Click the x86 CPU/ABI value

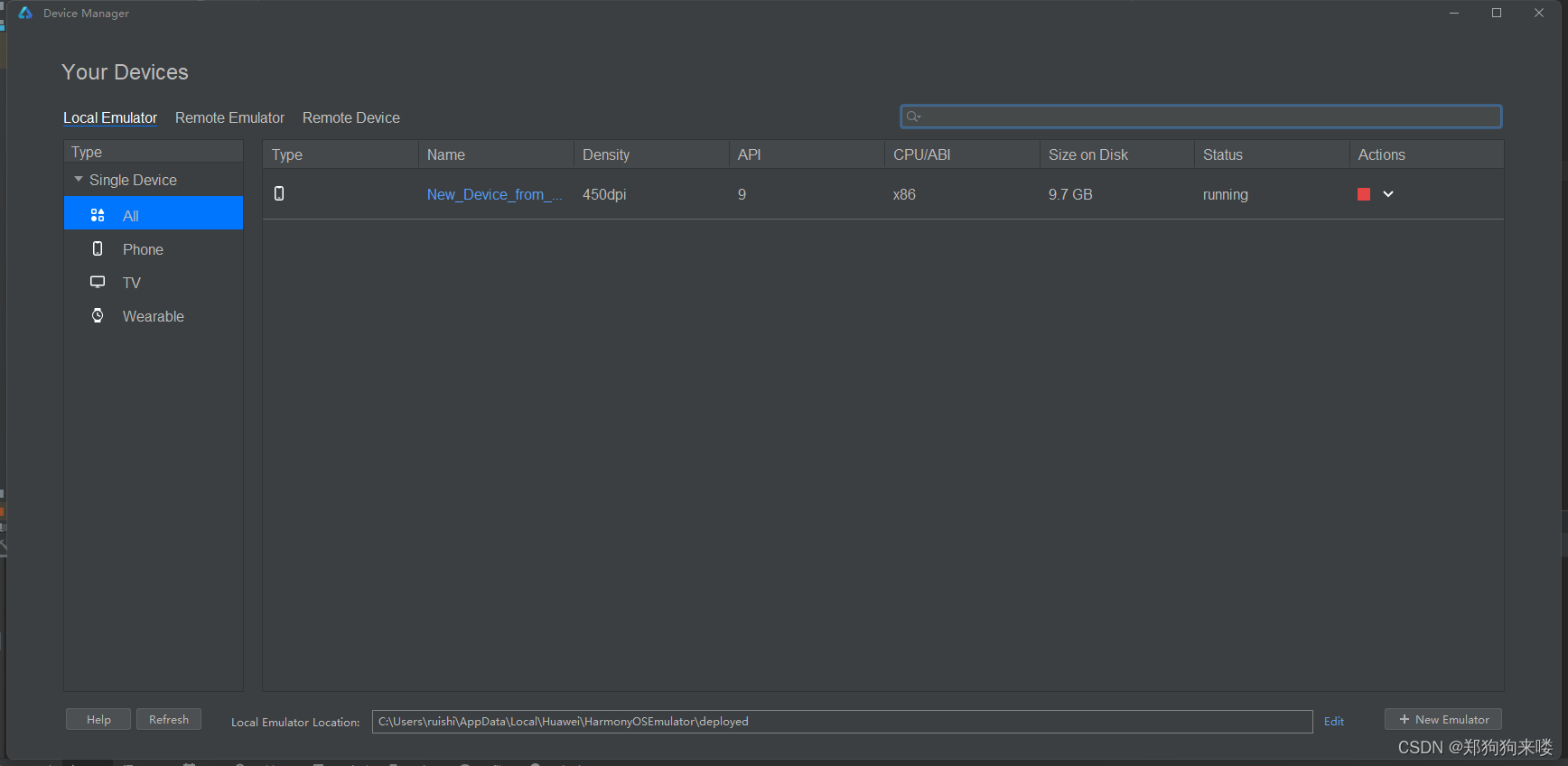coord(904,194)
